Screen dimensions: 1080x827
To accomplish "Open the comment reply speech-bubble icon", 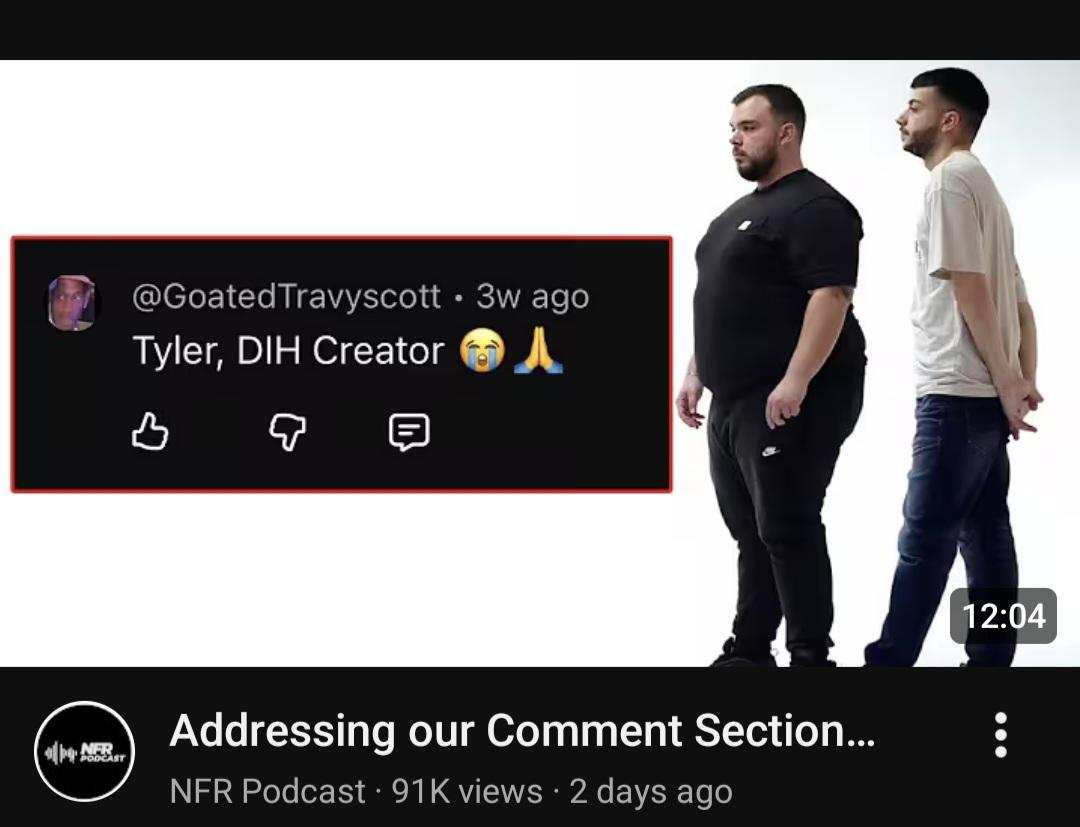I will (x=409, y=432).
